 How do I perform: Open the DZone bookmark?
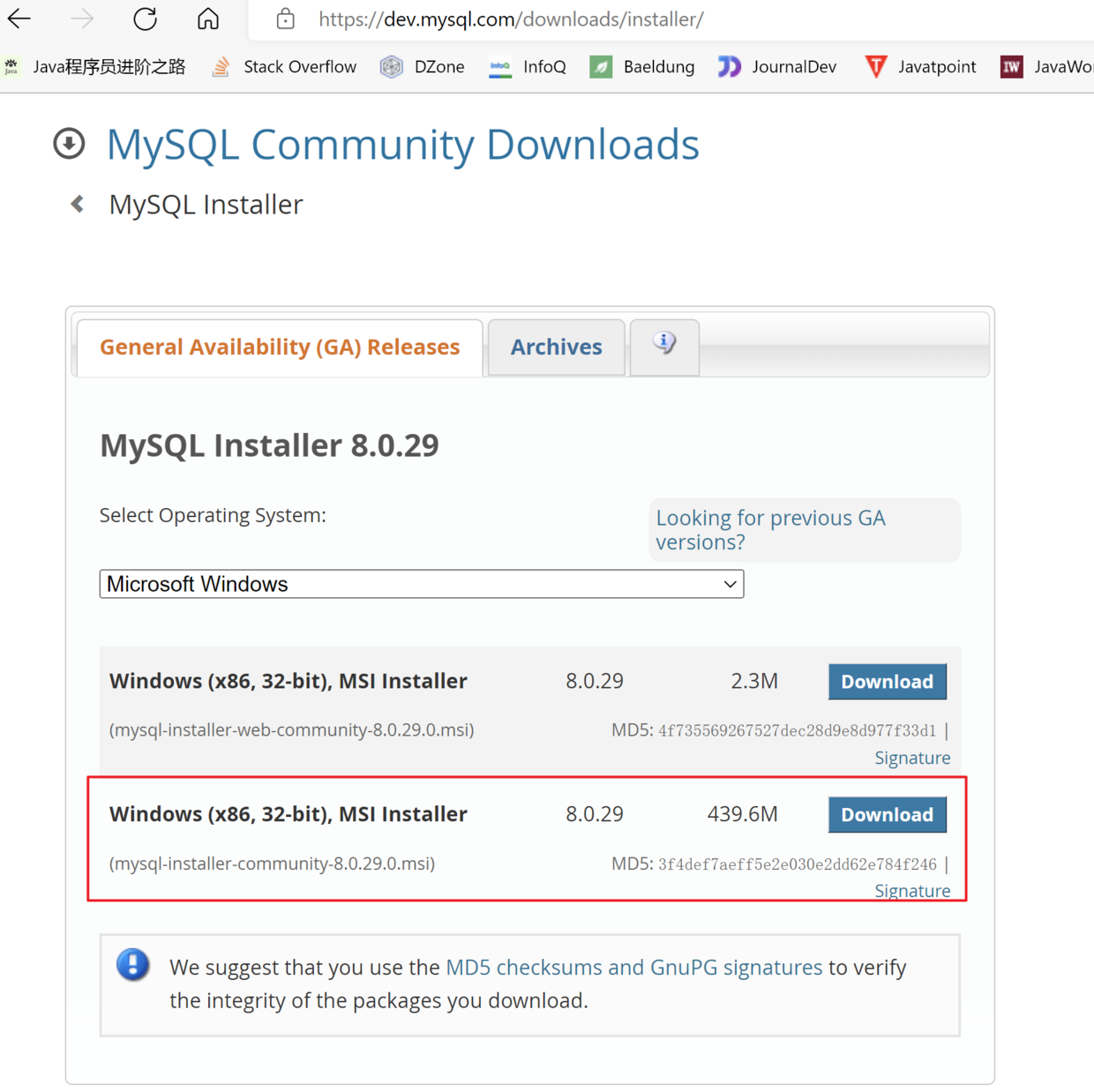(423, 67)
